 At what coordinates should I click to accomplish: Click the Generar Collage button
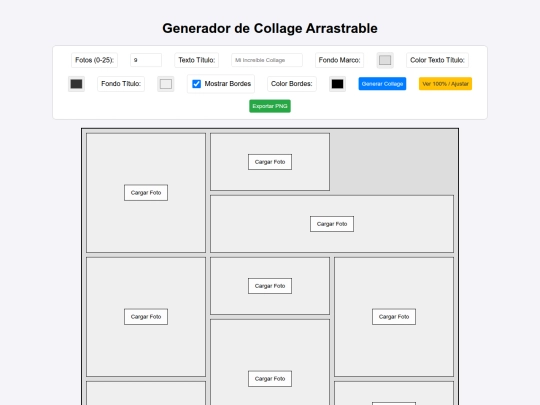pyautogui.click(x=382, y=84)
